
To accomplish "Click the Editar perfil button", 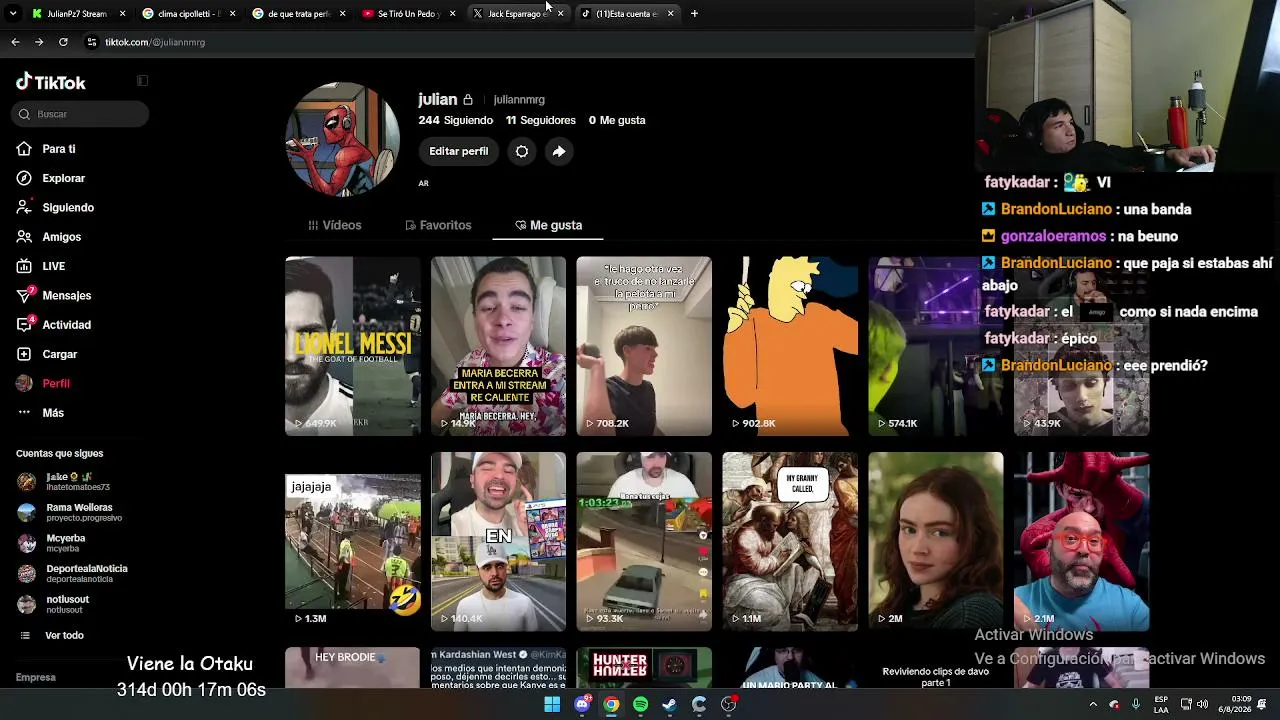I will 459,151.
